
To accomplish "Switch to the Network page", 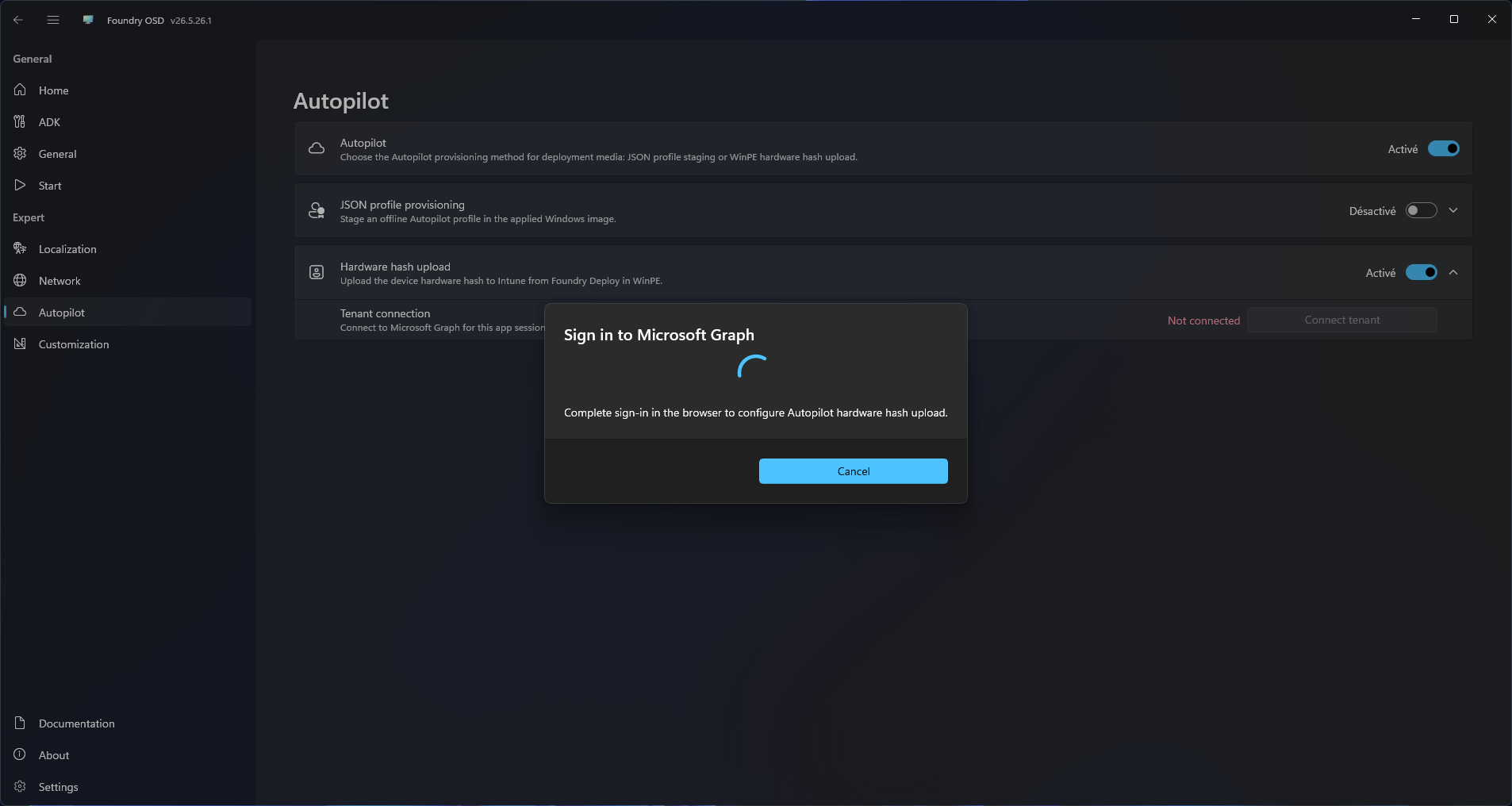I will pos(59,281).
